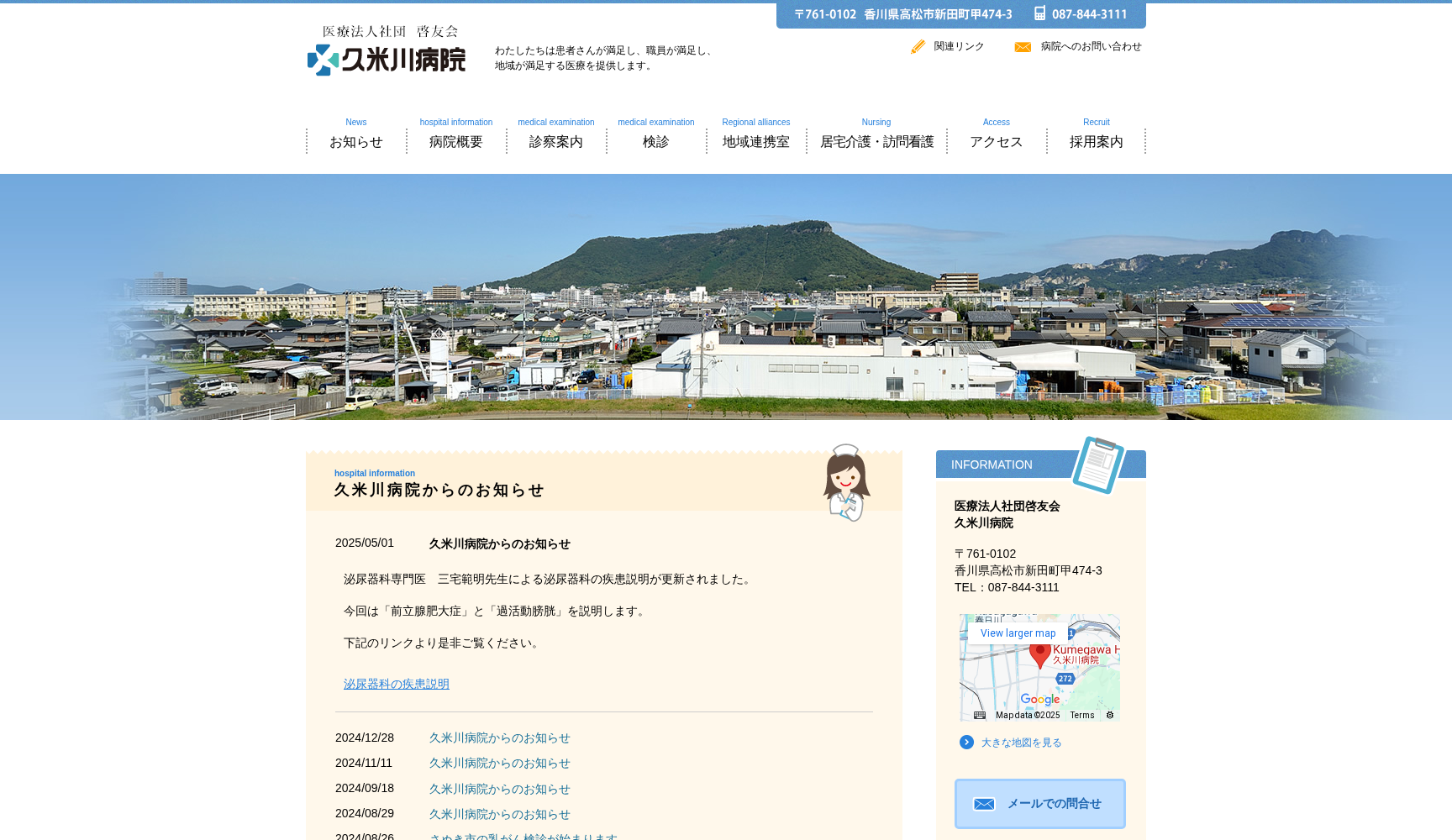Viewport: 1452px width, 840px height.
Task: Open the 診察案内 page from the menu
Action: click(x=555, y=141)
